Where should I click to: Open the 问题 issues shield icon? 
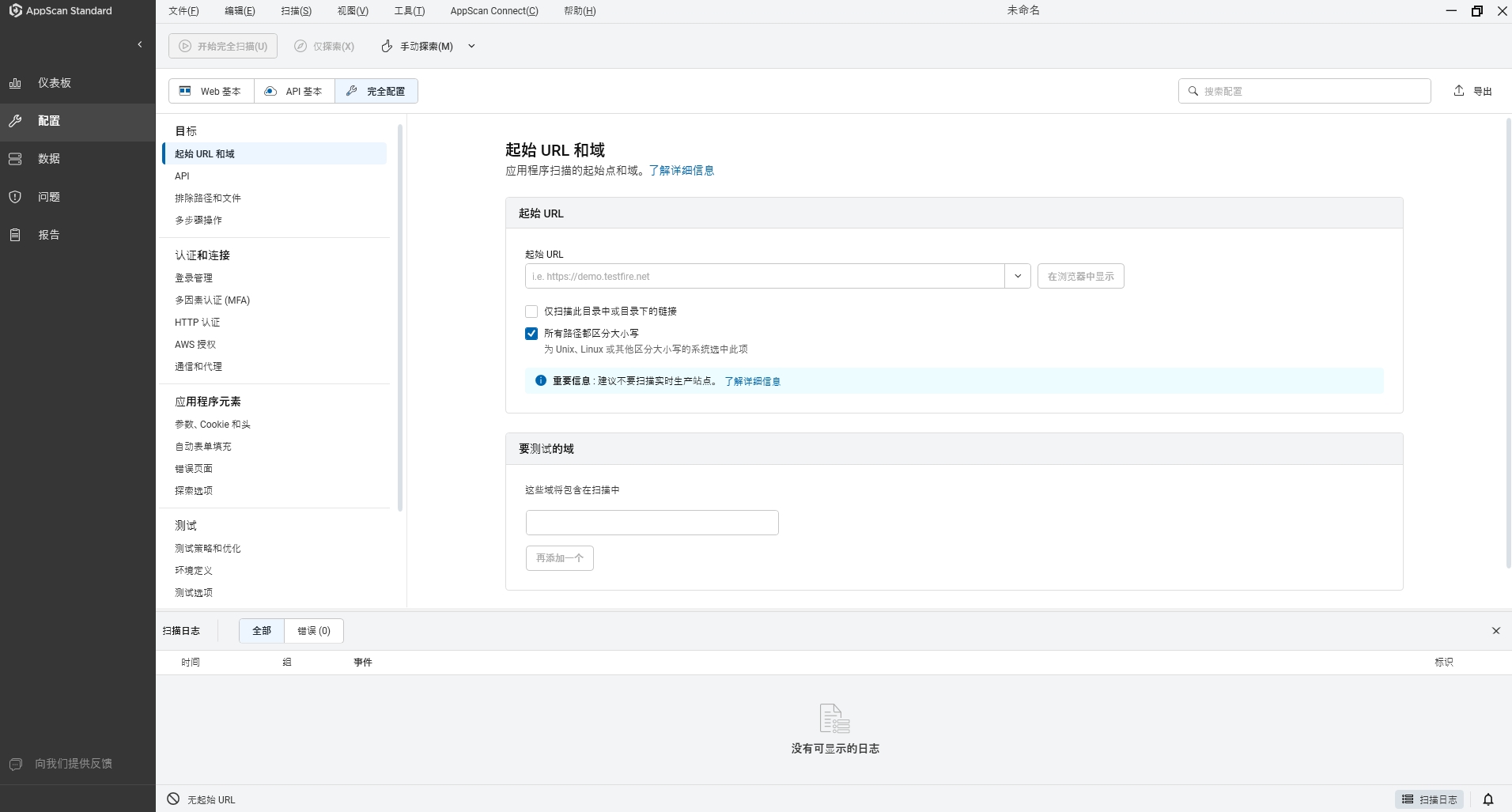pyautogui.click(x=15, y=197)
